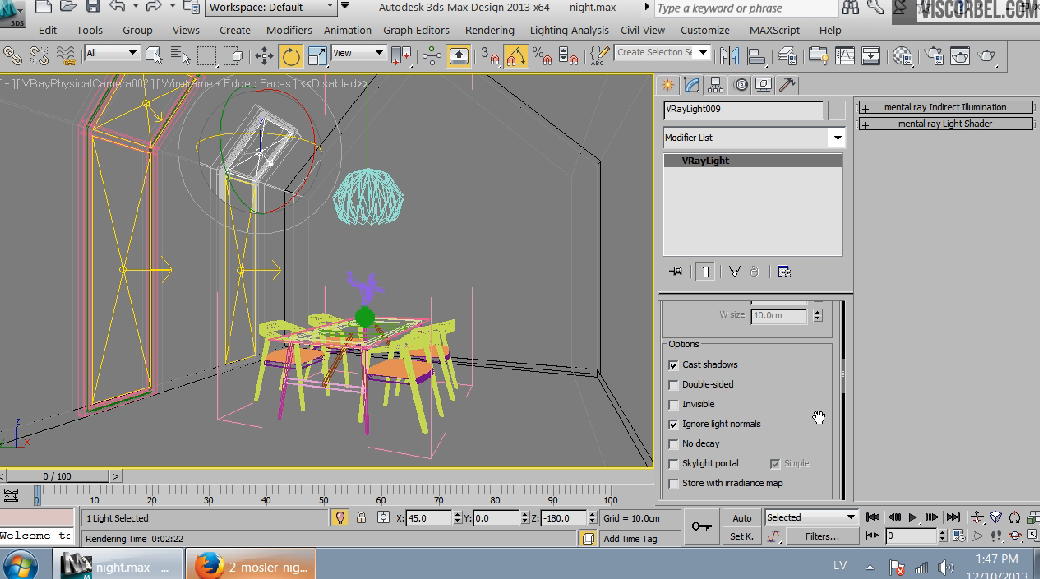Toggle Angle Snap in toolbar

pyautogui.click(x=515, y=56)
